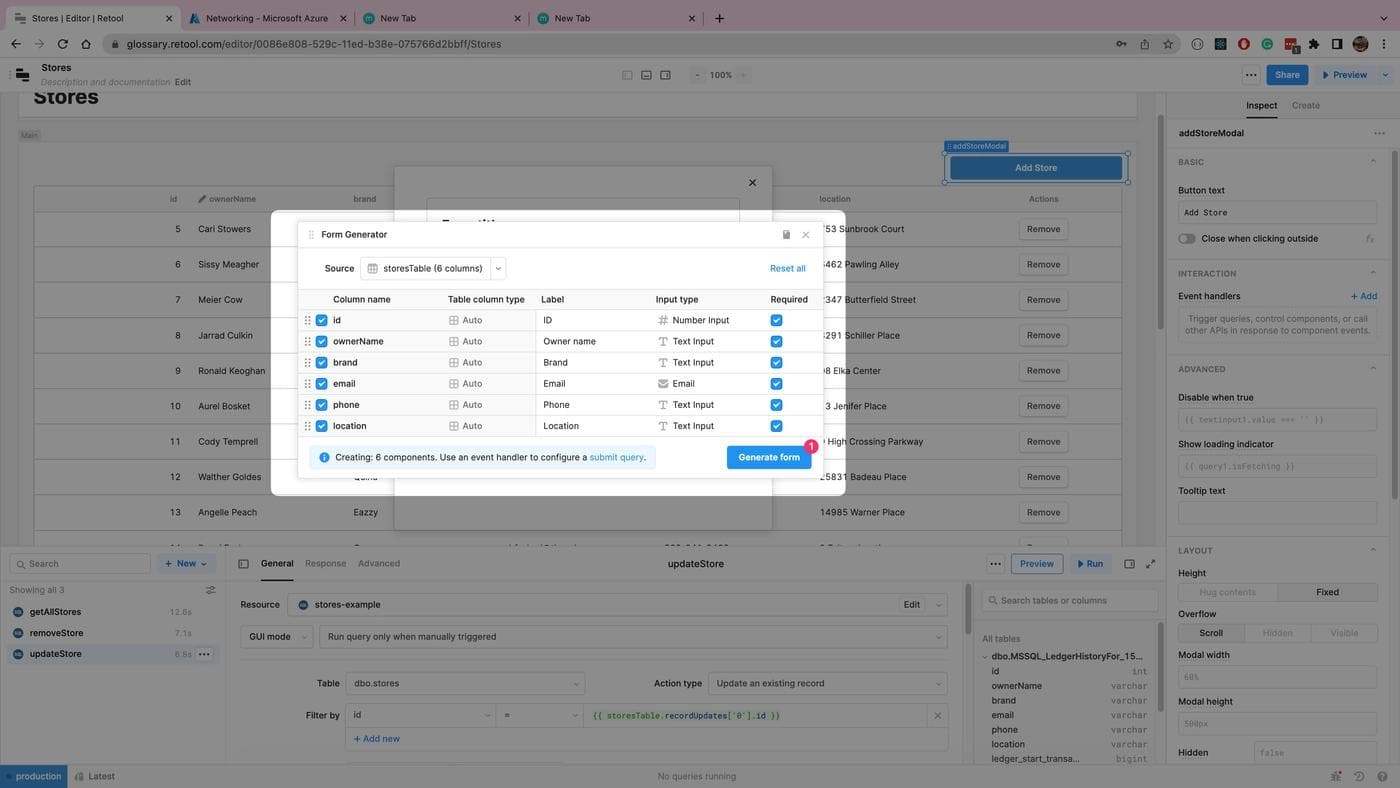
Task: Click the three-dot menu beside the Share button
Action: [x=1251, y=75]
